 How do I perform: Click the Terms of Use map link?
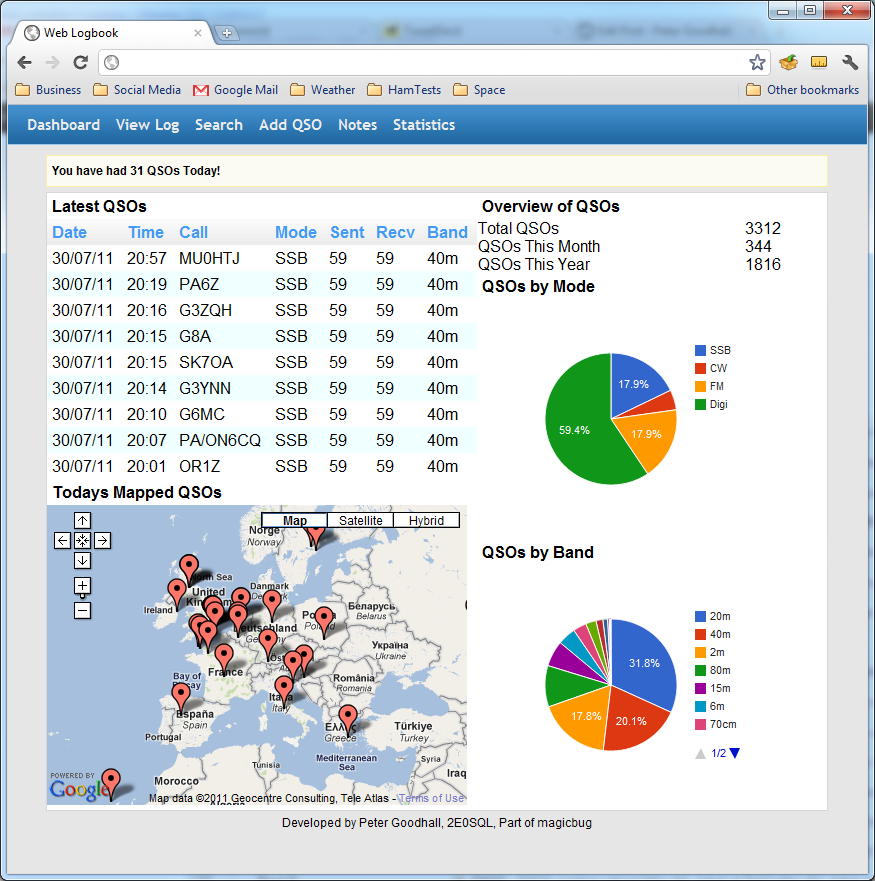click(x=431, y=797)
